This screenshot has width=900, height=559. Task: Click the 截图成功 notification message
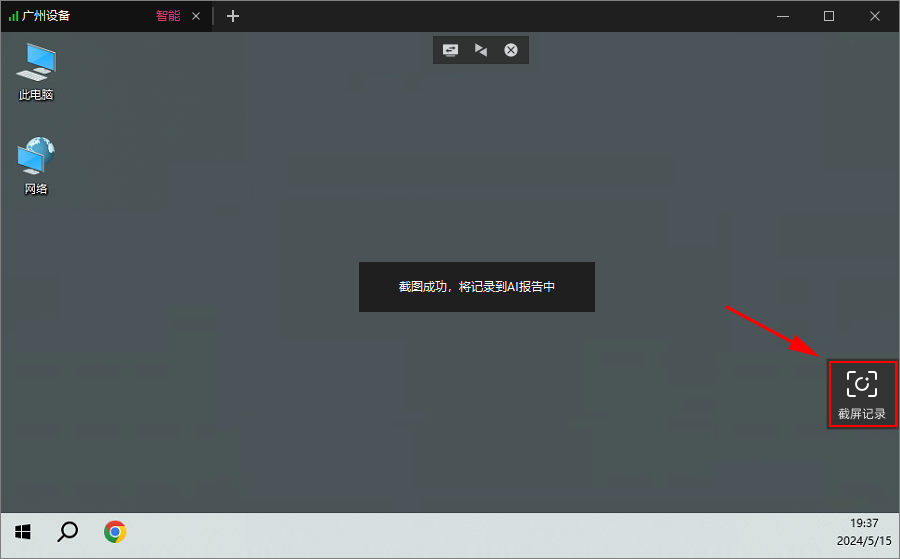476,287
